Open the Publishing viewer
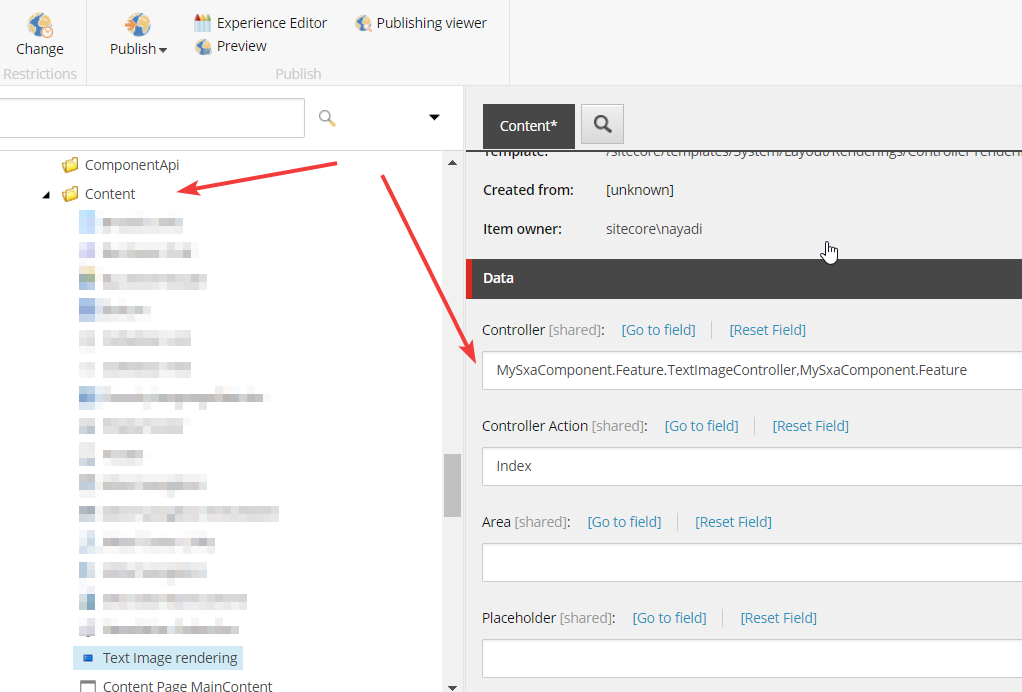Image resolution: width=1022 pixels, height=692 pixels. 421,23
